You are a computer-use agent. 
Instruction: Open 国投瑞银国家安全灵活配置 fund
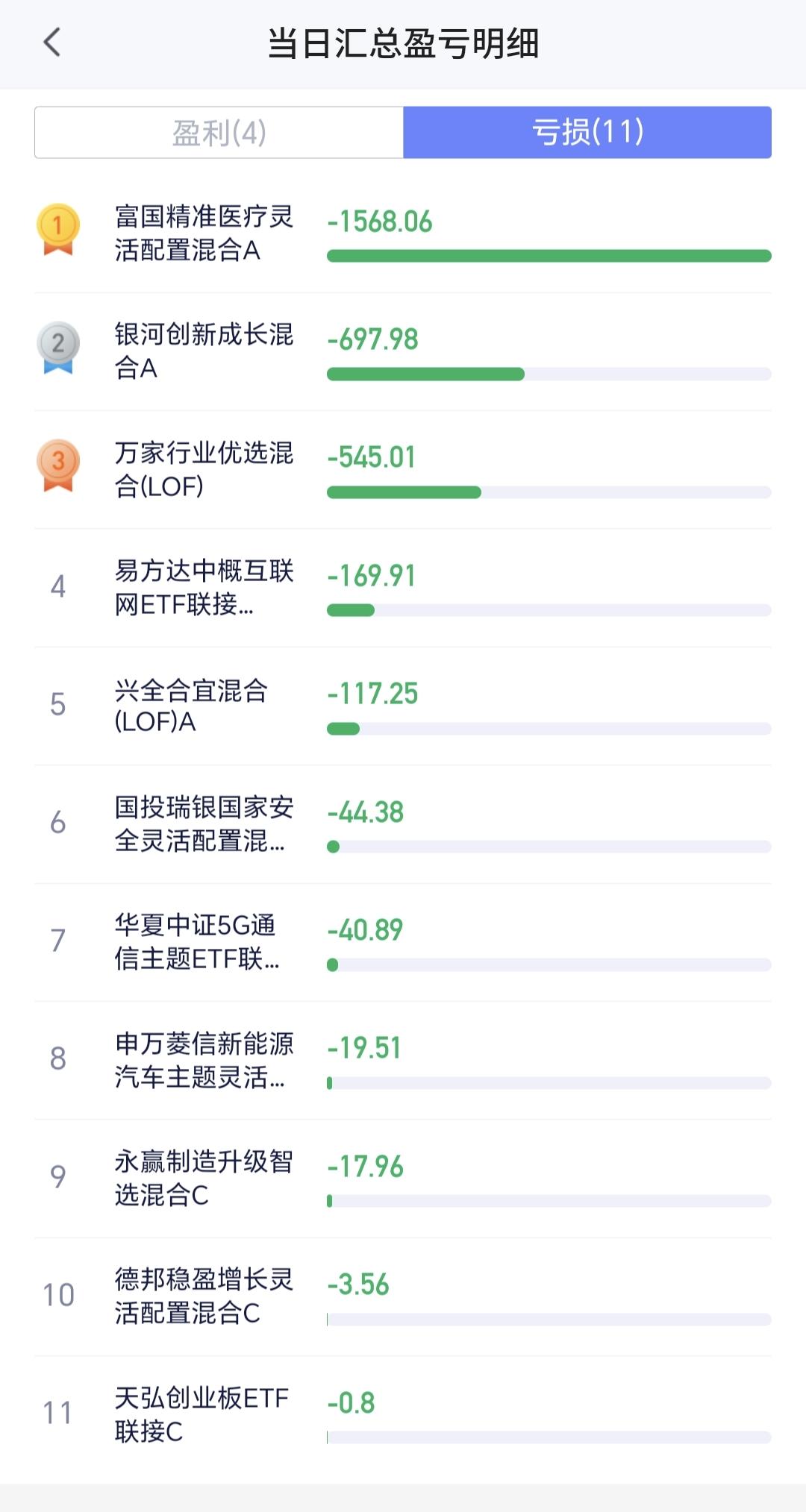[403, 824]
